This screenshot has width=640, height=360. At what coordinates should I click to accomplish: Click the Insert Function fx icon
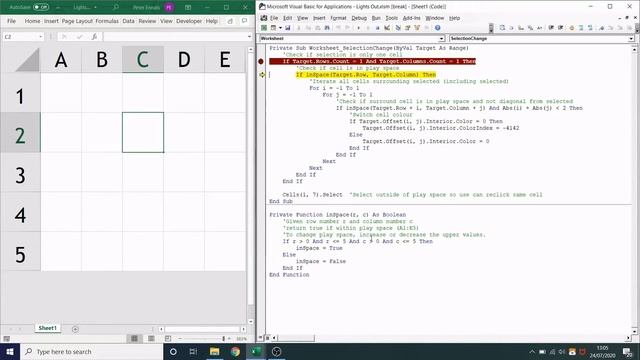click(x=94, y=37)
